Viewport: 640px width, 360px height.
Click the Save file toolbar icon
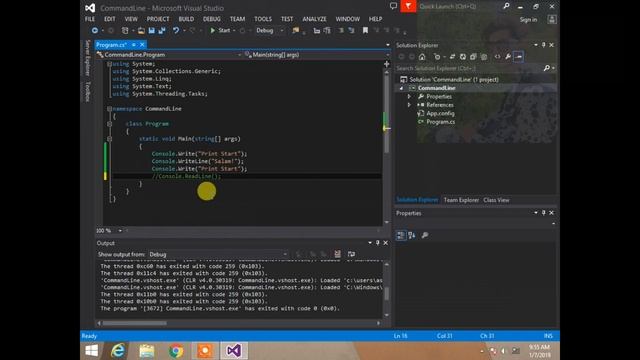point(151,31)
